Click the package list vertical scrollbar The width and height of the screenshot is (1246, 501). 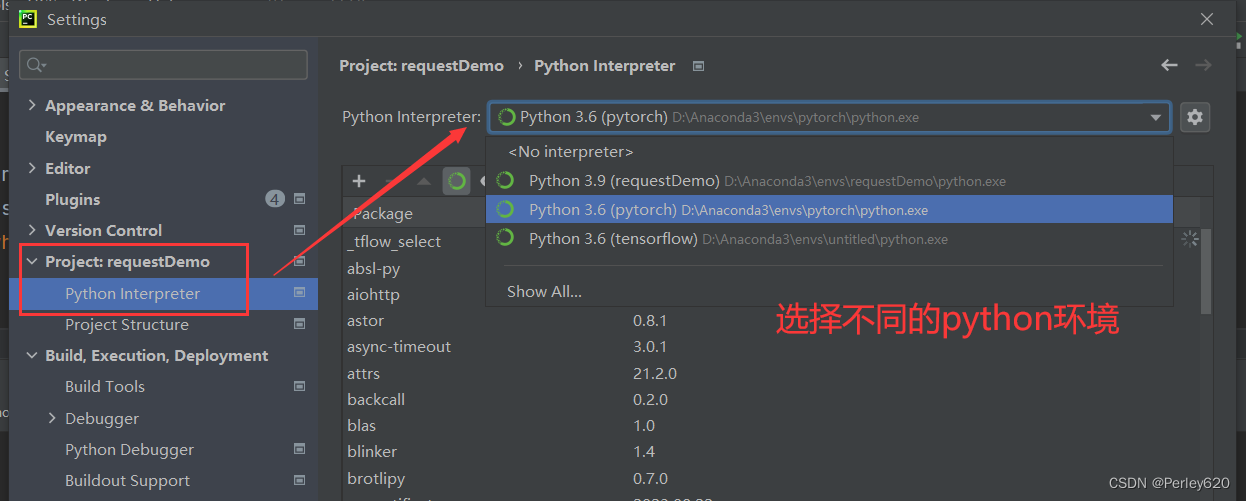tap(1207, 270)
